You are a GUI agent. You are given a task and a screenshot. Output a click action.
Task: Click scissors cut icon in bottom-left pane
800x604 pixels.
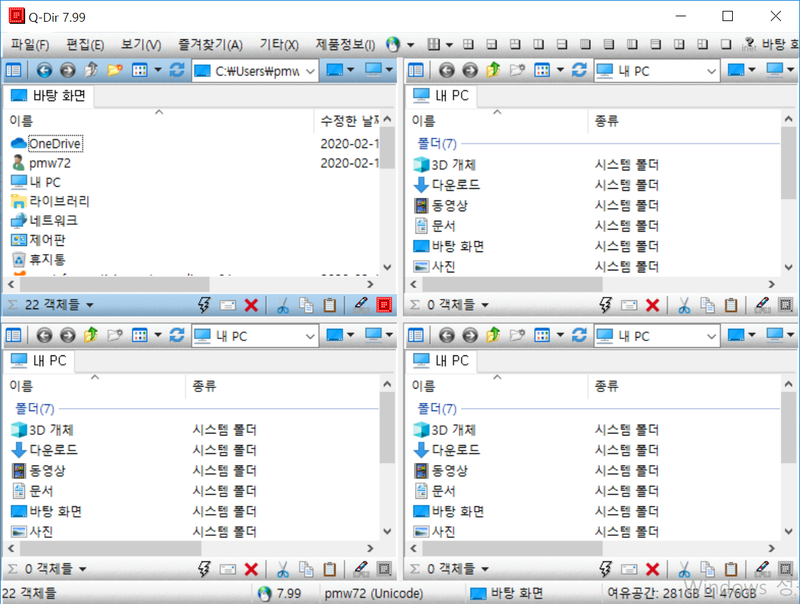(x=283, y=569)
